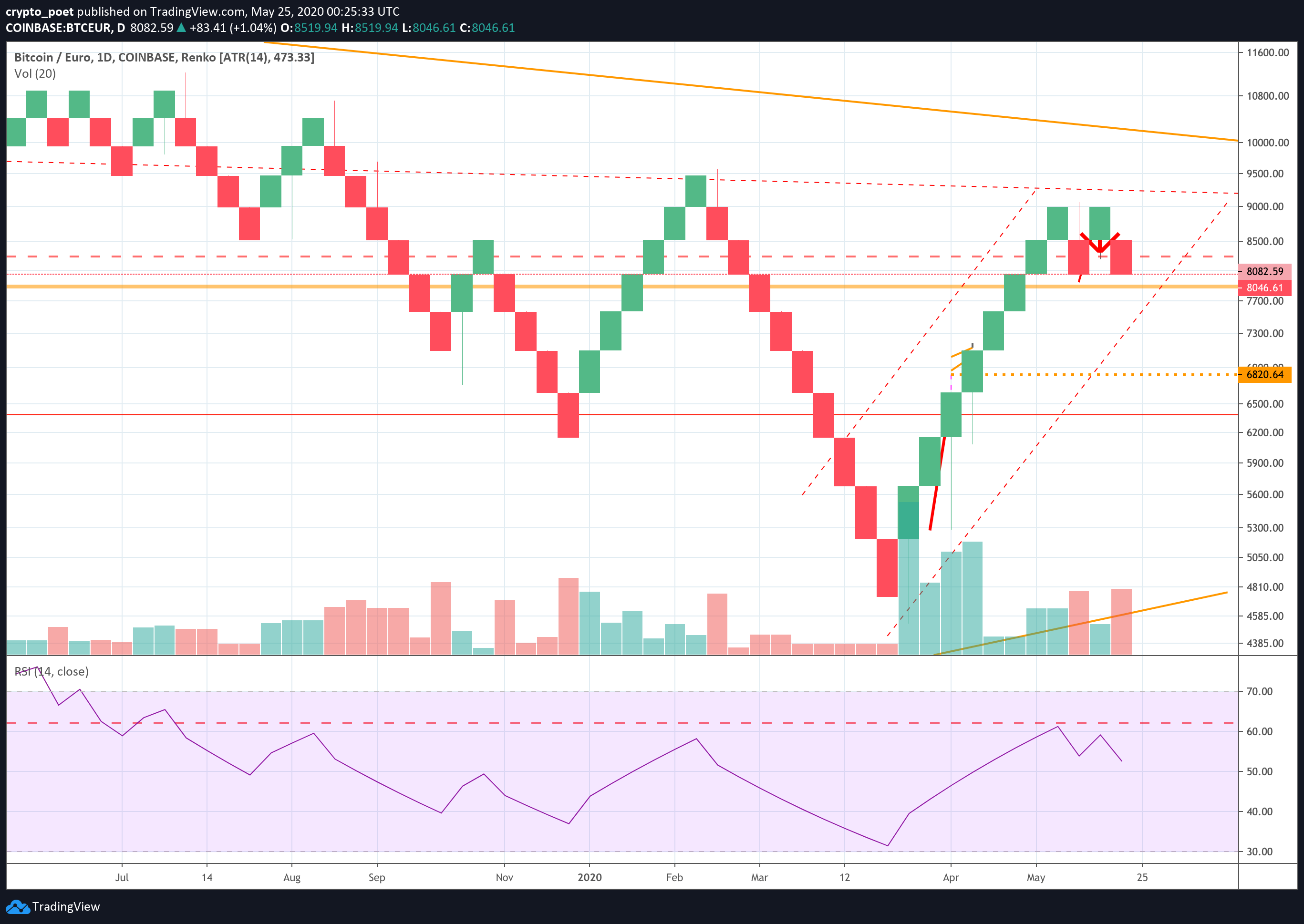Click the solid red horizontal line near 6400
Screen dimensions: 1304x924
(x=622, y=415)
